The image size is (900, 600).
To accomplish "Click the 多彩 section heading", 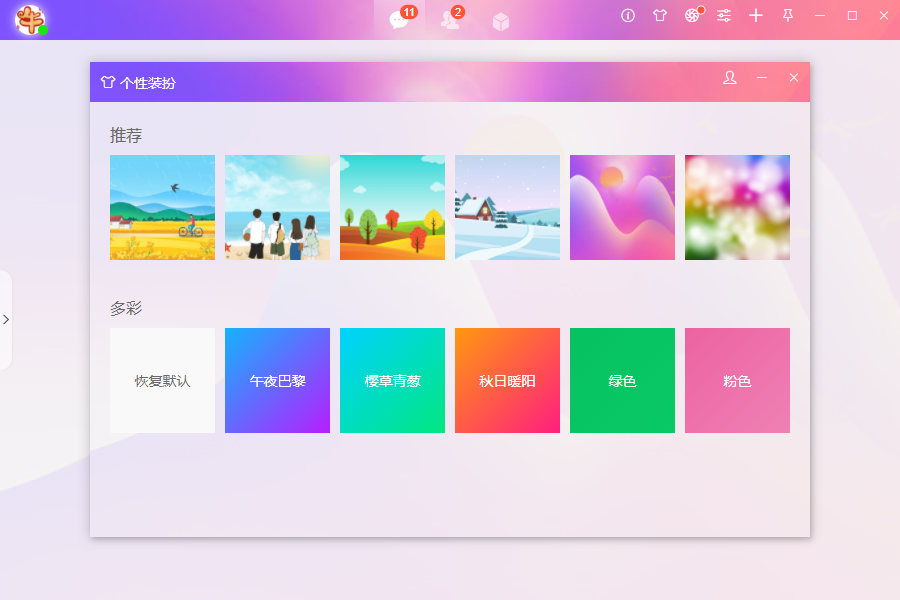I will click(126, 308).
